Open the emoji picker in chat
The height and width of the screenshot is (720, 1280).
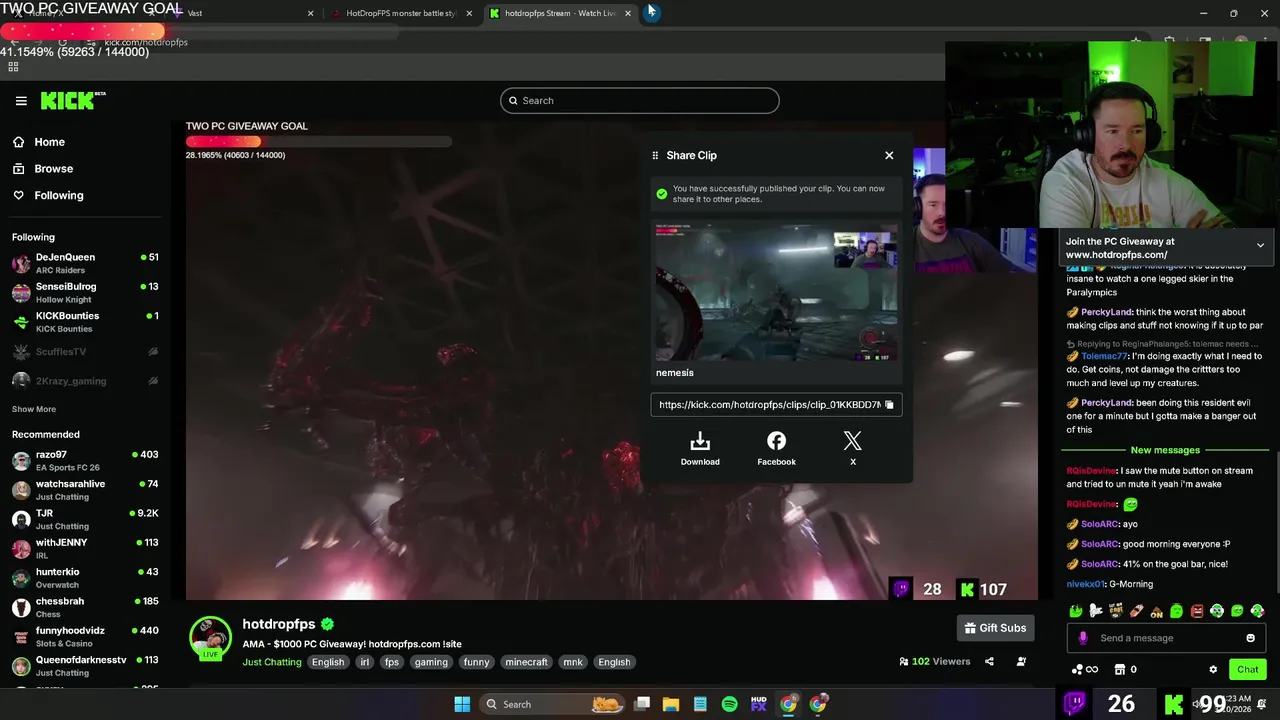coord(1250,638)
